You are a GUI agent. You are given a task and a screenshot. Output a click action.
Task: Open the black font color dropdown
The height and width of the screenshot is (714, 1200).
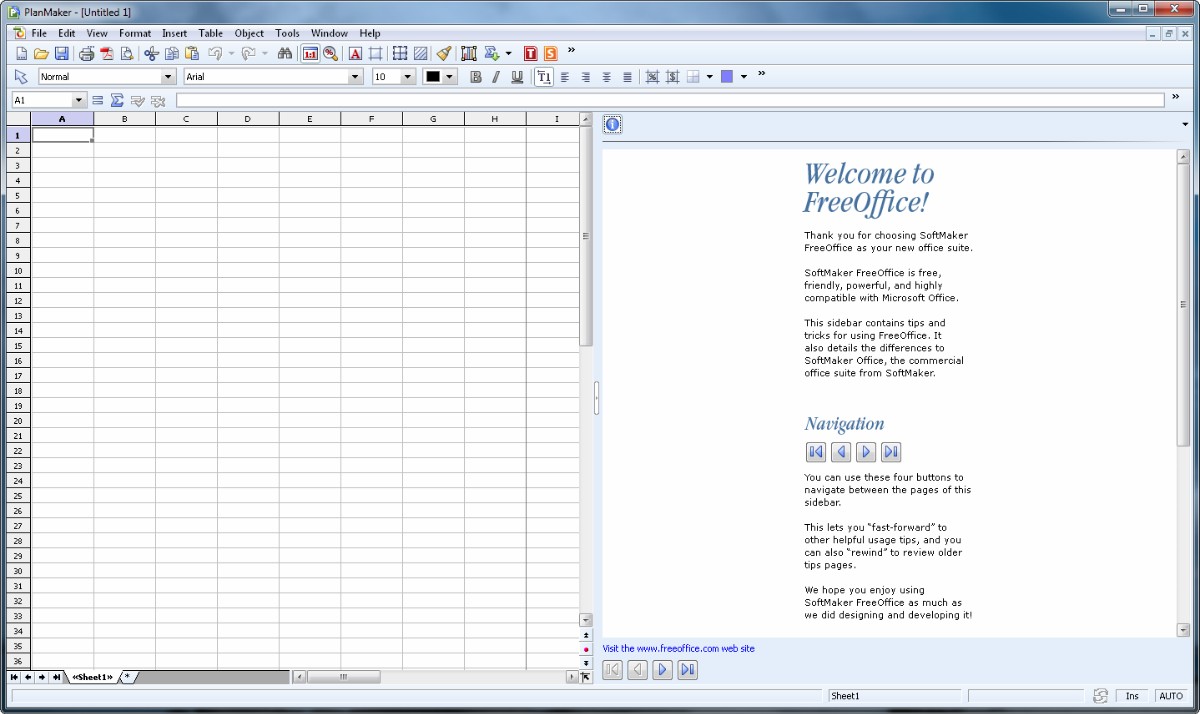[449, 77]
